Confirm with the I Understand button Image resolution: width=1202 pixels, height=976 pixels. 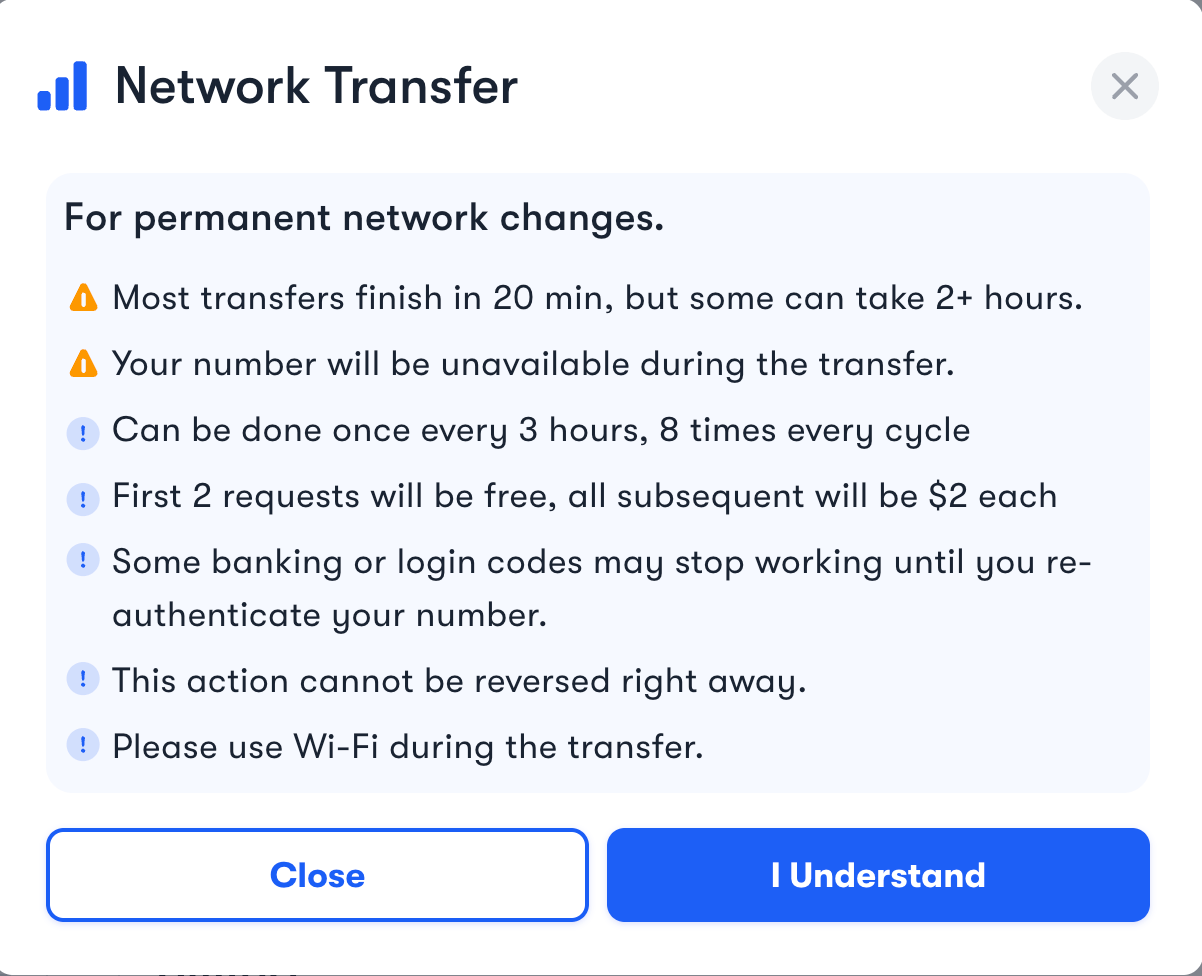(x=878, y=875)
